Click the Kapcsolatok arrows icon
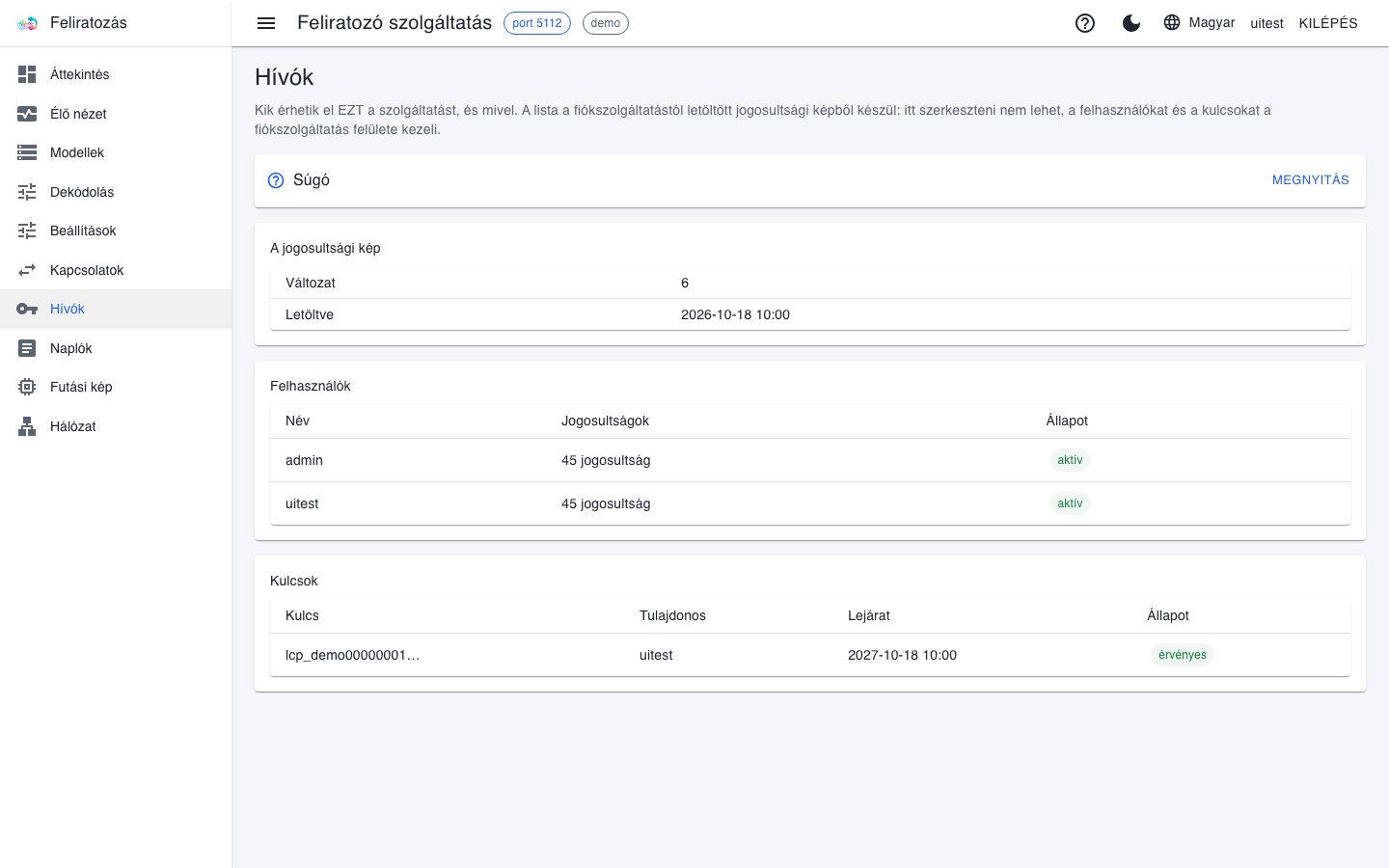The width and height of the screenshot is (1389, 868). 27,270
